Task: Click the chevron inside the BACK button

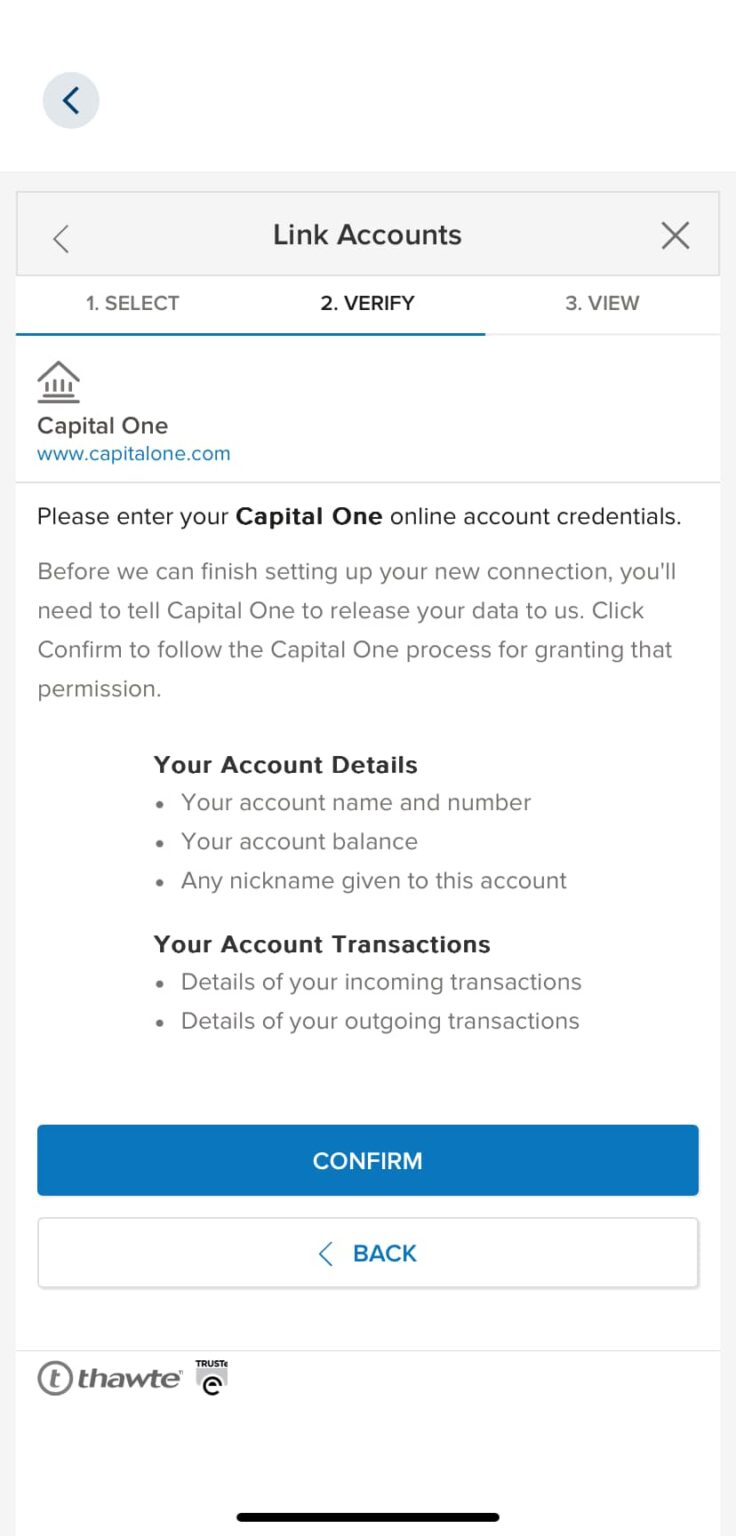Action: 324,1253
